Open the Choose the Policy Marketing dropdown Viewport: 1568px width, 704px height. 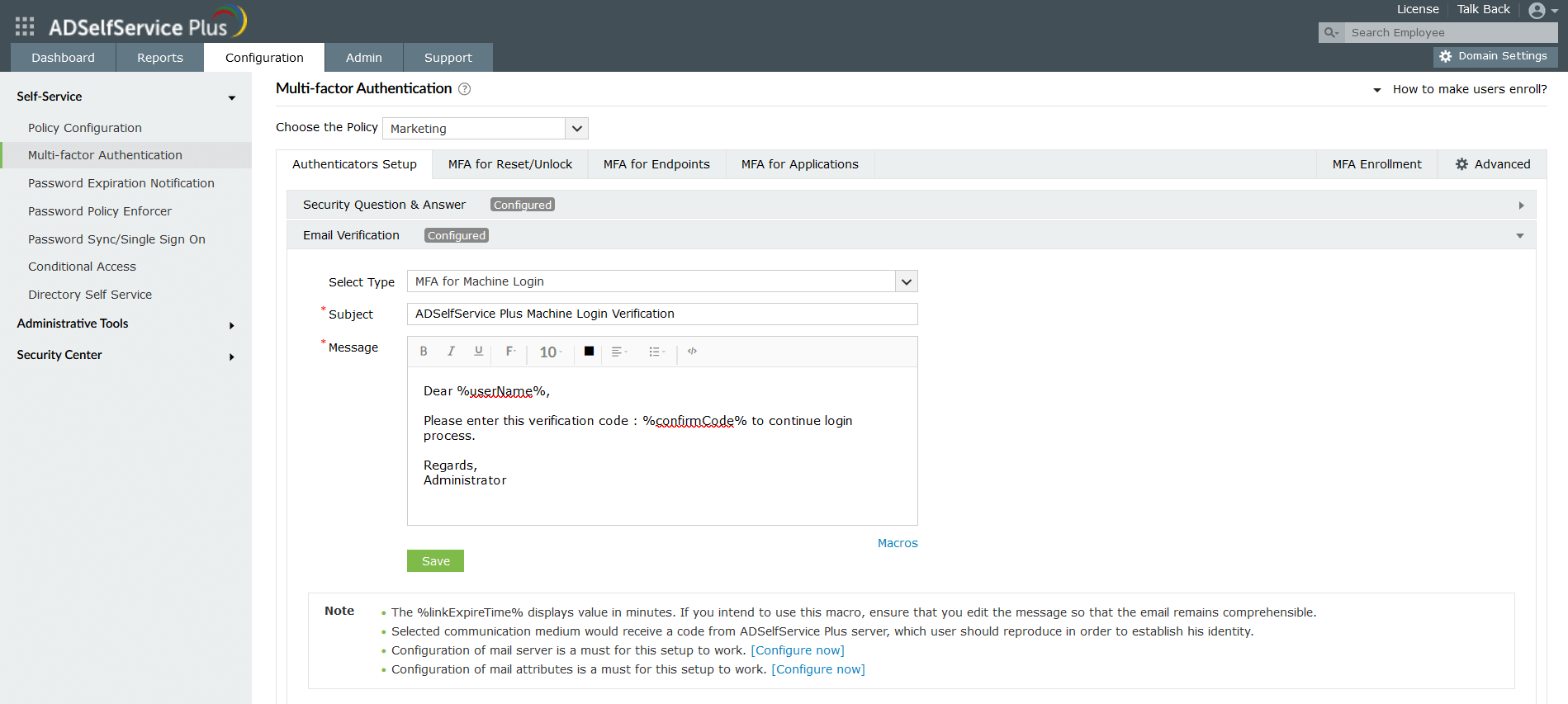click(x=486, y=129)
